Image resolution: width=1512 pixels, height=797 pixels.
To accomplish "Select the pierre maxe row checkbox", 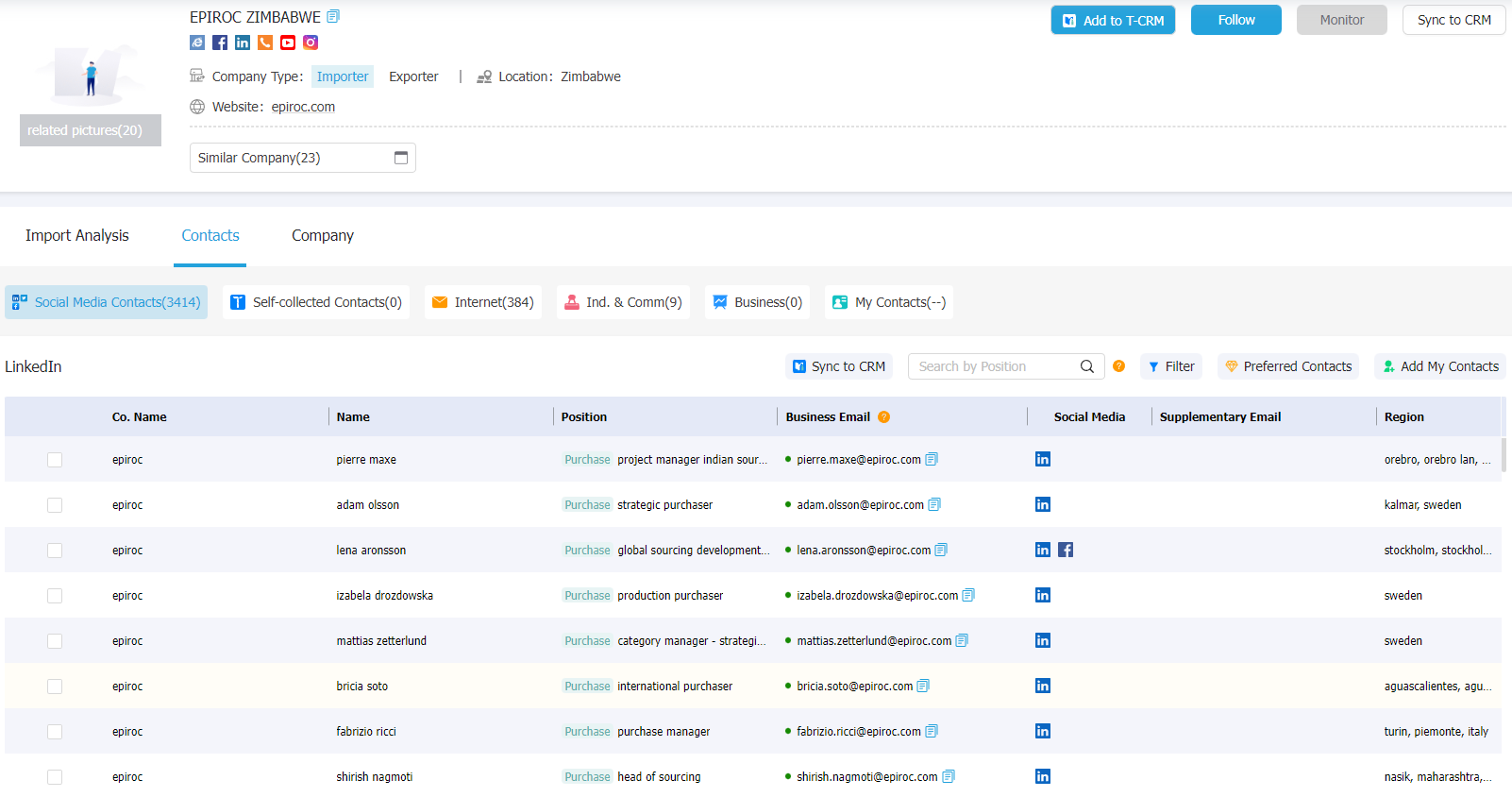I will click(x=55, y=460).
